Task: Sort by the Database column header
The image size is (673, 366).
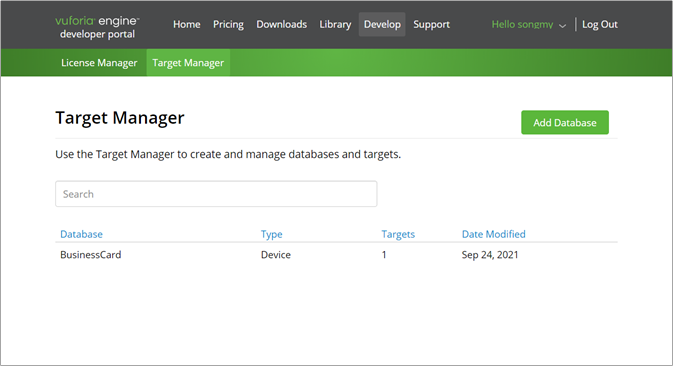Action: click(81, 234)
